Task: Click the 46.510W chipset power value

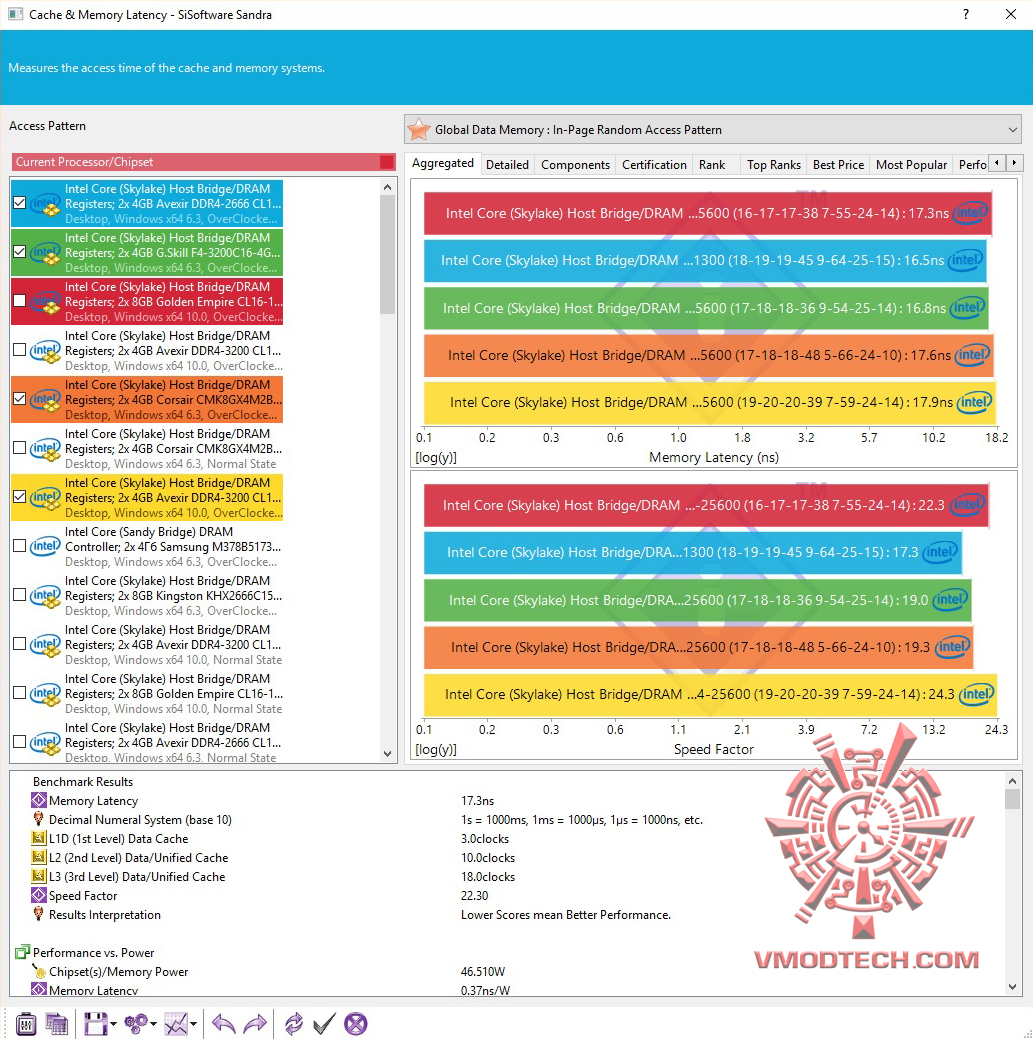Action: [x=482, y=971]
